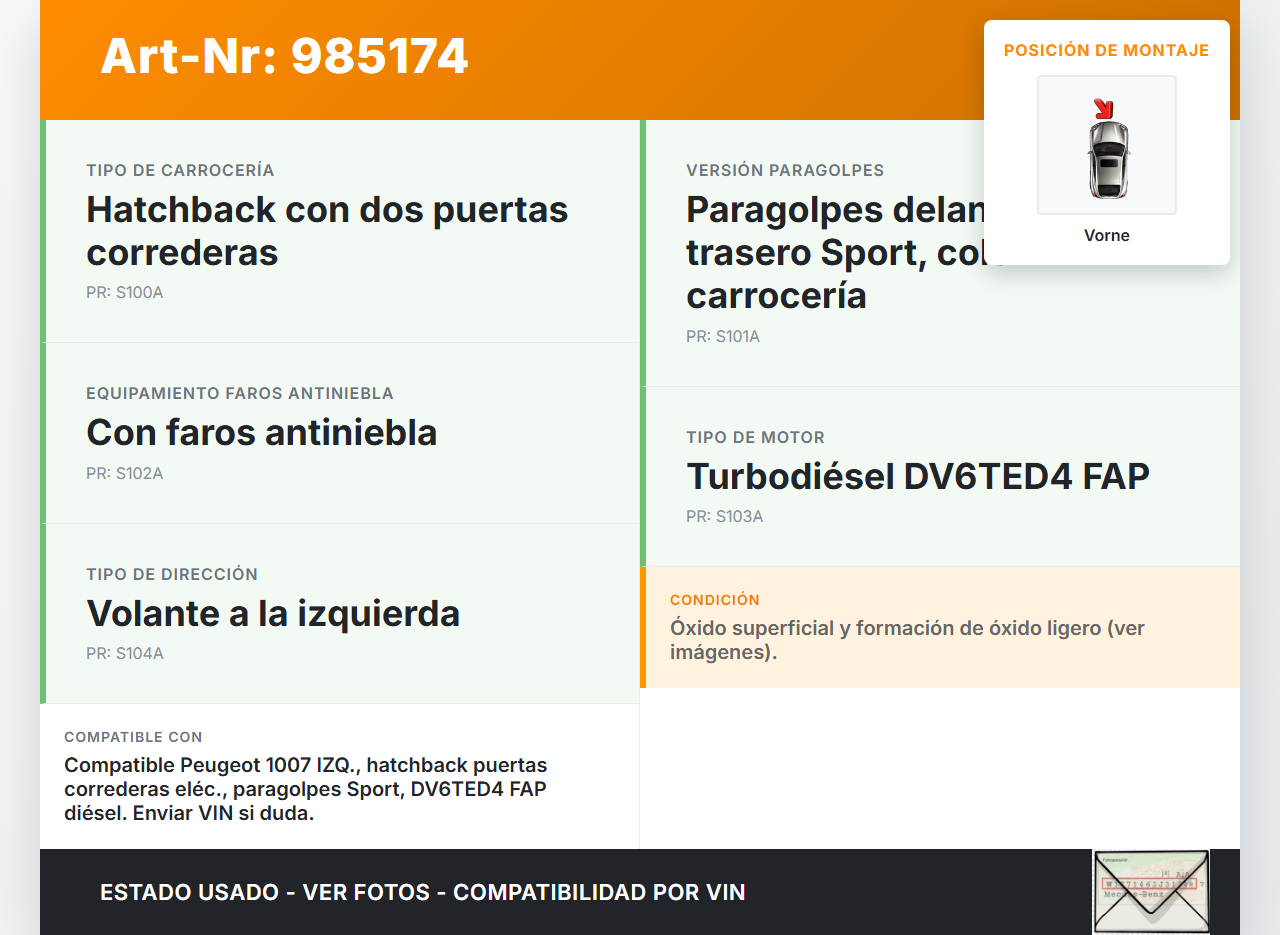The width and height of the screenshot is (1280, 935).
Task: Click the PR: S102A code
Action: (x=125, y=473)
